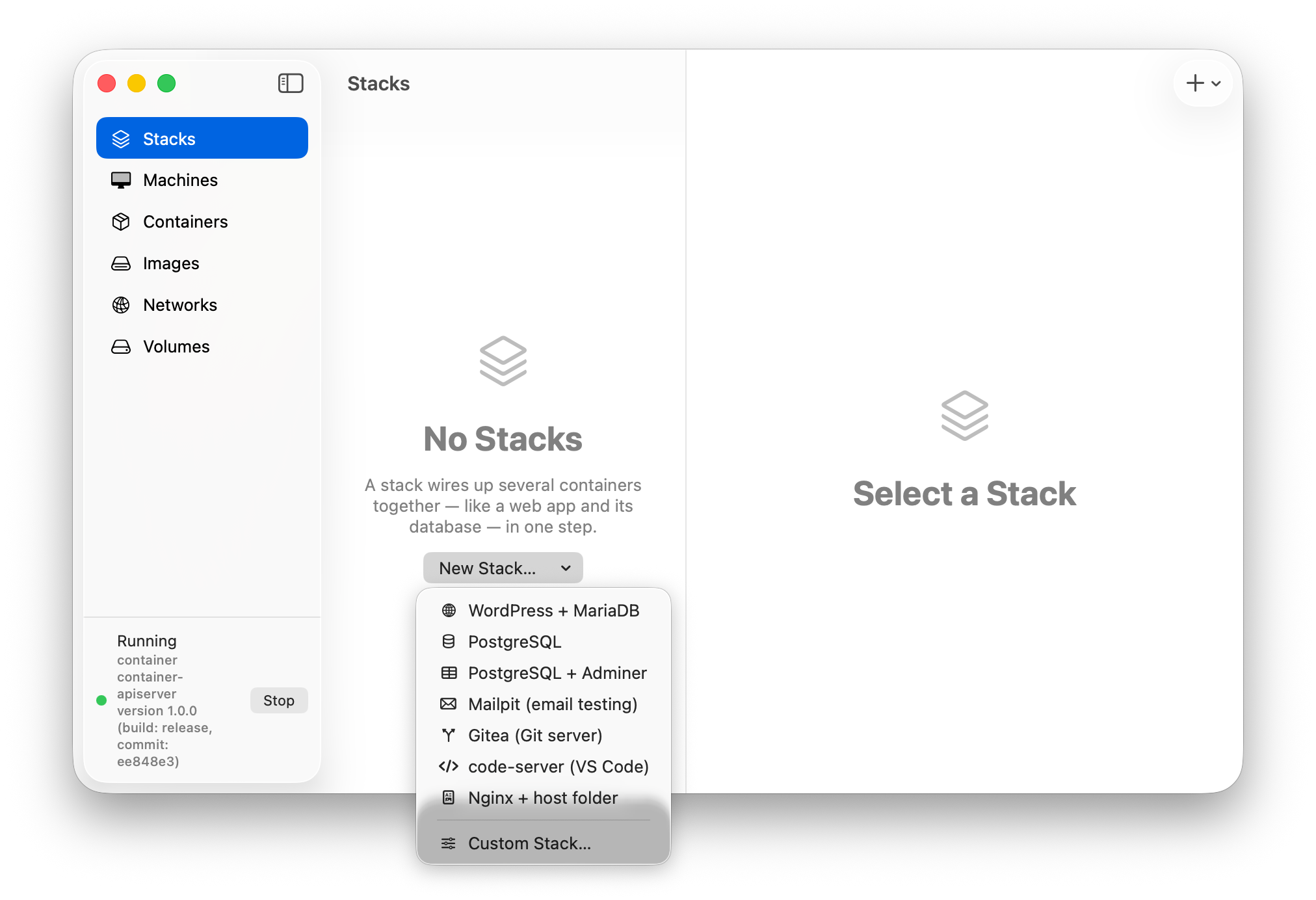Click the plus icon in top-right toolbar

coord(1195,83)
